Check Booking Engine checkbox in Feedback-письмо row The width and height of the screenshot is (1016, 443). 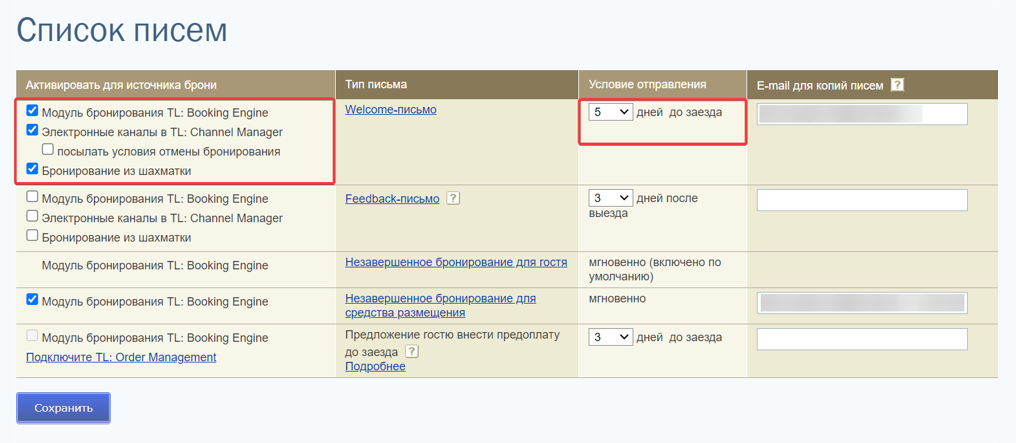tap(32, 198)
